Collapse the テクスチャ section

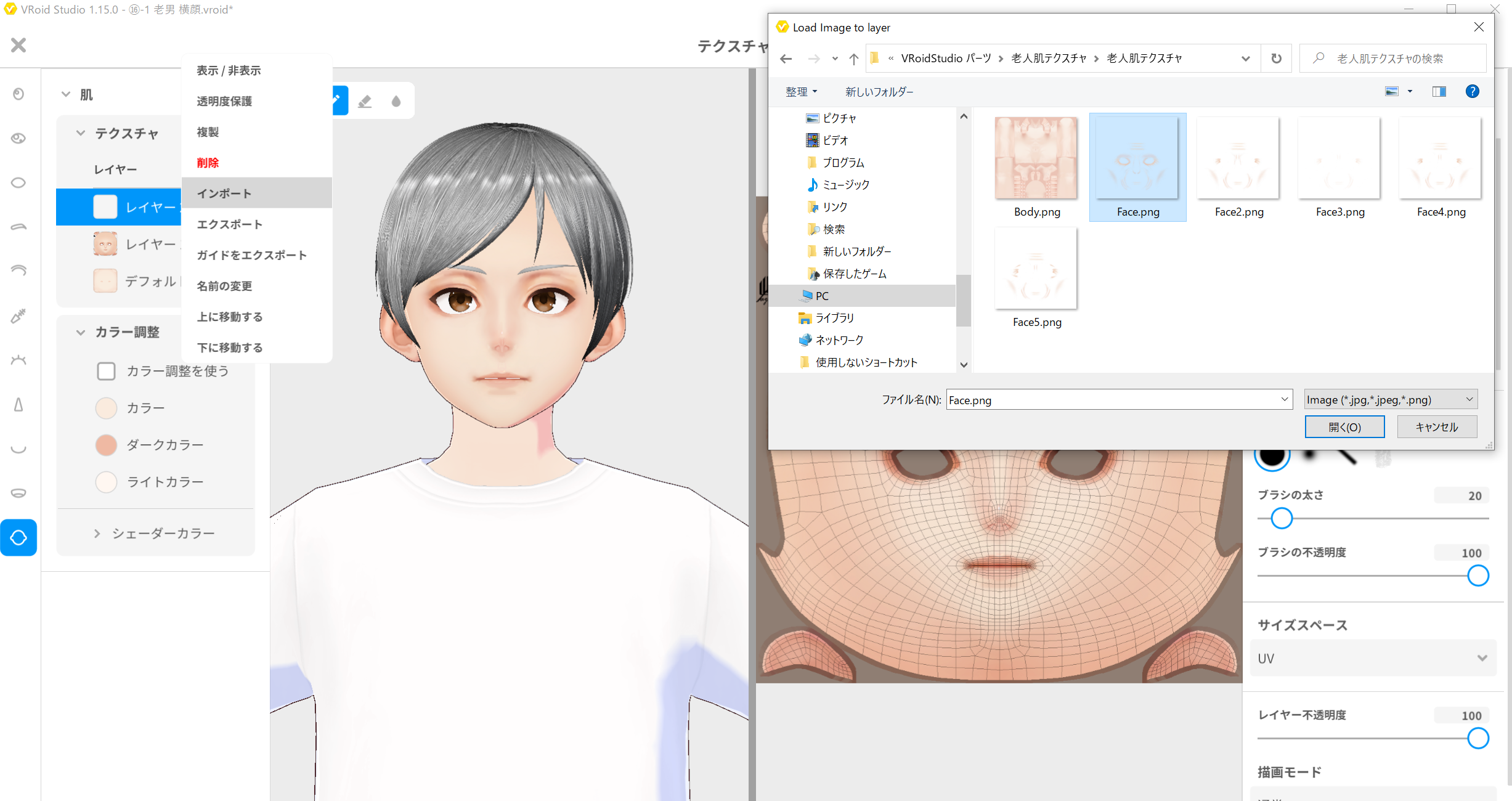81,133
